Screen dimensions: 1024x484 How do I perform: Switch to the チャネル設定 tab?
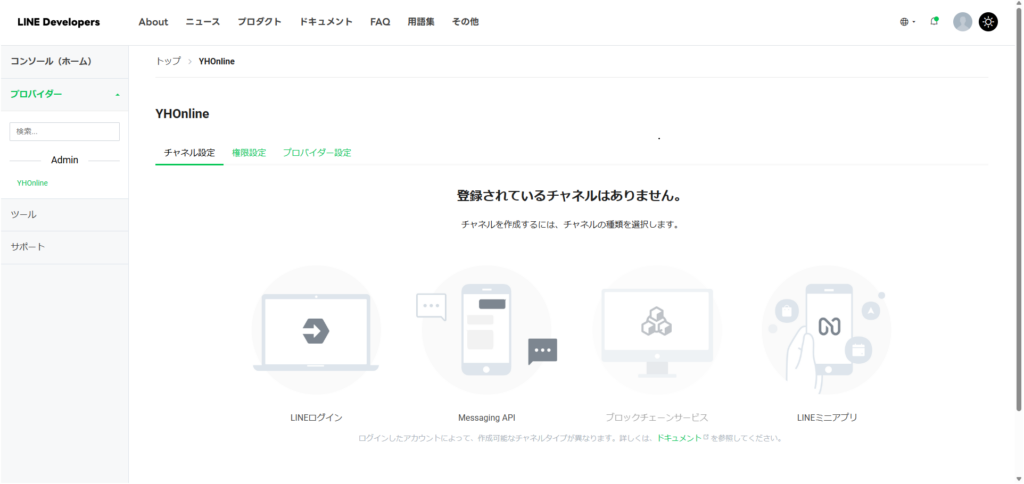pos(189,153)
